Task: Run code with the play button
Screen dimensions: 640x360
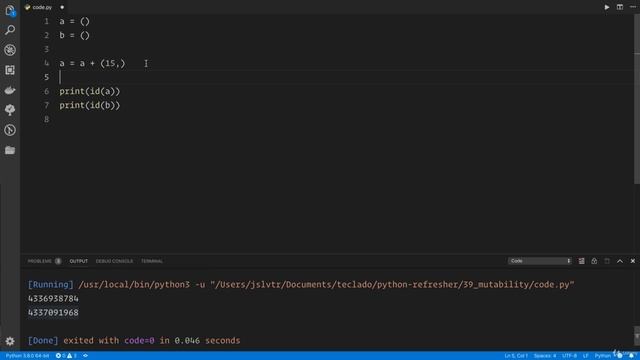Action: [607, 7]
